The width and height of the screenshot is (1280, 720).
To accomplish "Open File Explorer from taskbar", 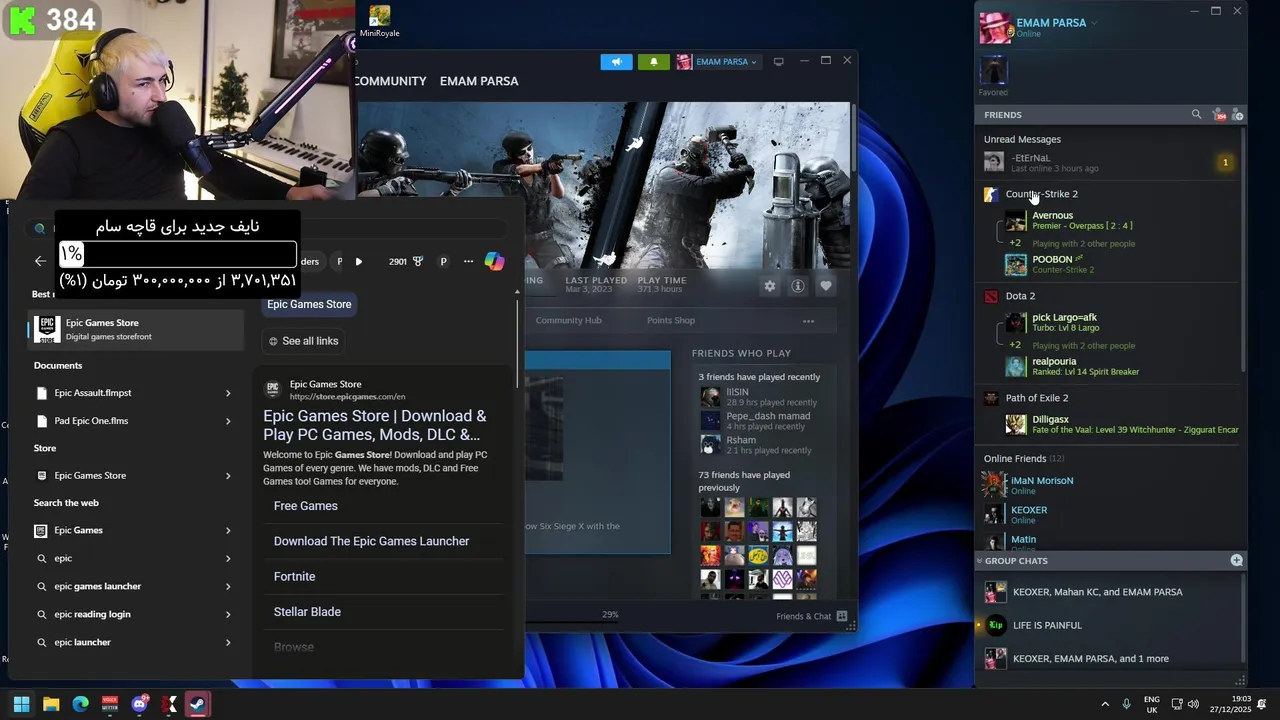I will pyautogui.click(x=51, y=704).
